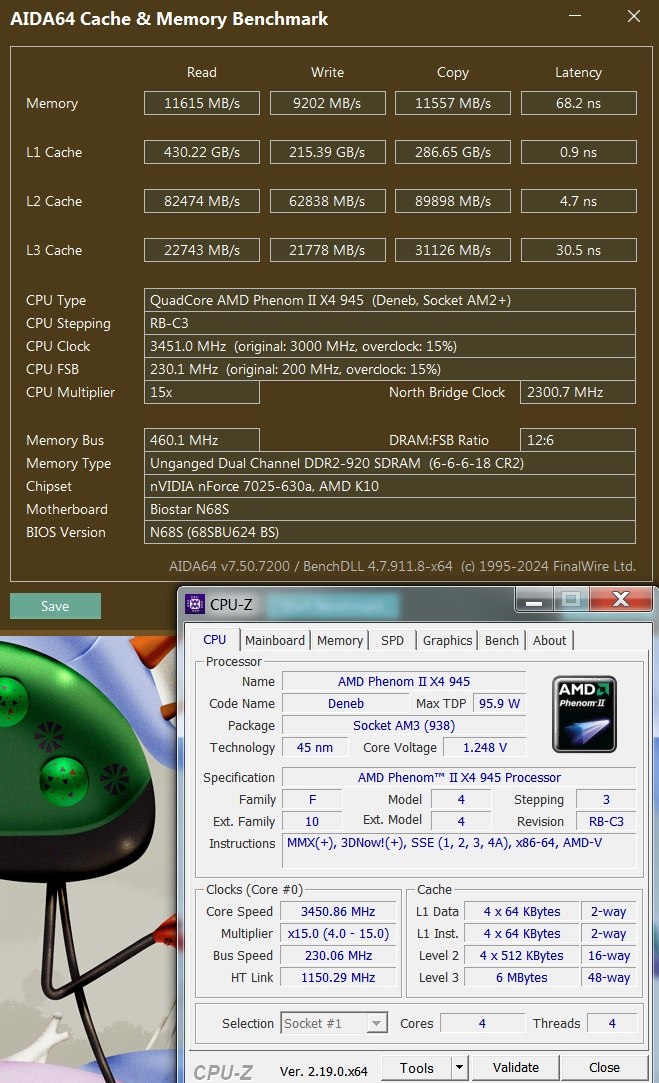Viewport: 659px width, 1083px height.
Task: Select the Memory Copy 11557 MB/s value
Action: (x=453, y=103)
